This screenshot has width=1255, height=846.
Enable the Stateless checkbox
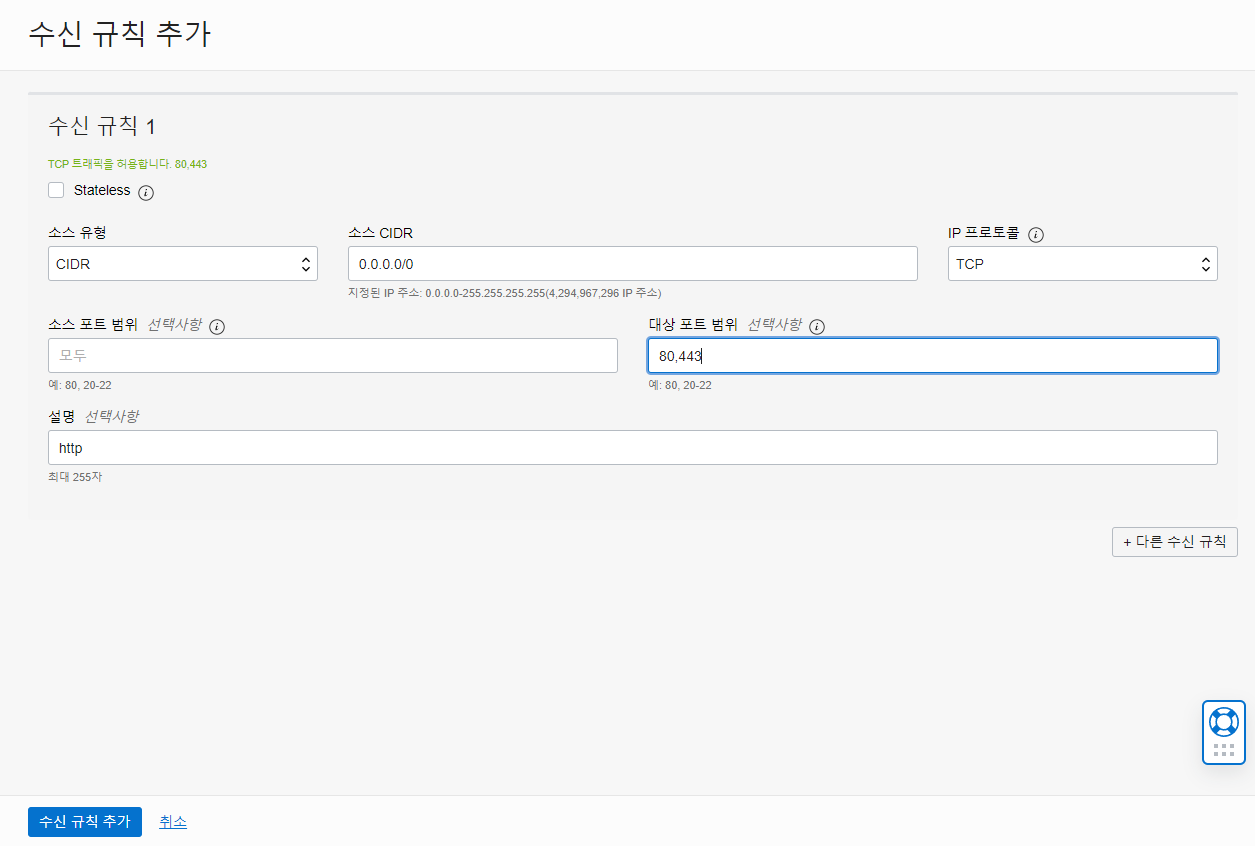[56, 190]
